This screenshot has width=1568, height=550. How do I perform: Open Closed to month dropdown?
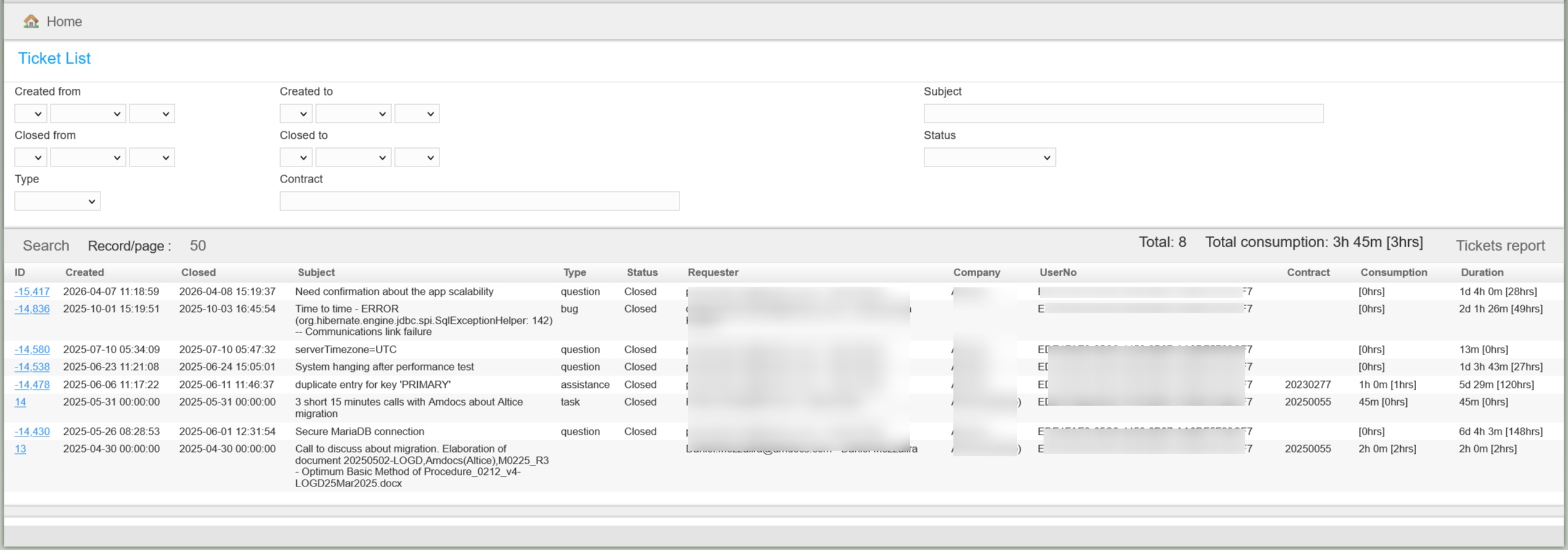pos(353,158)
